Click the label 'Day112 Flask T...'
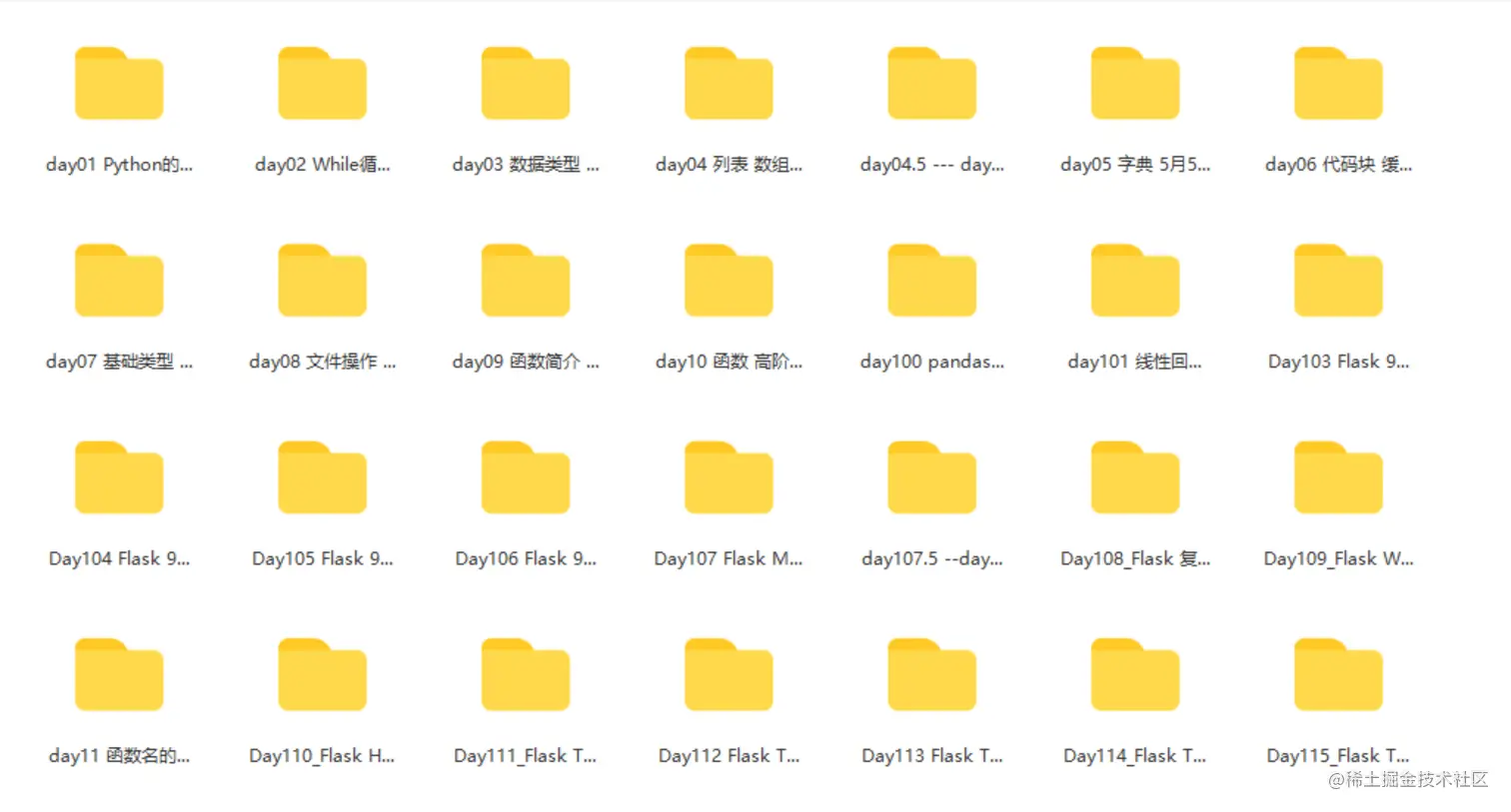Viewport: 1511px width, 812px height. click(x=729, y=756)
